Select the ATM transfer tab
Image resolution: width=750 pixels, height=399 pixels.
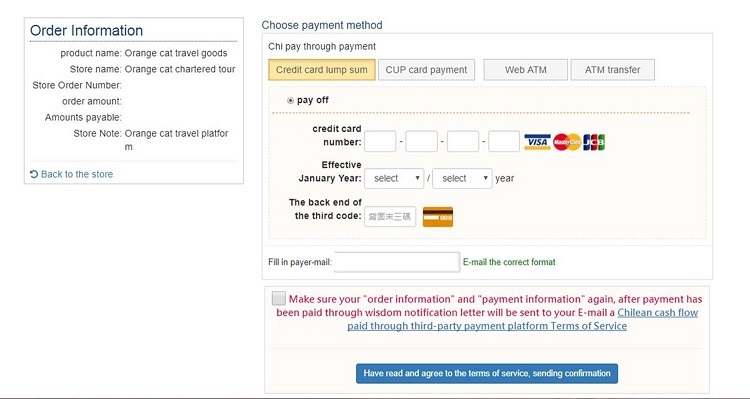coord(612,70)
